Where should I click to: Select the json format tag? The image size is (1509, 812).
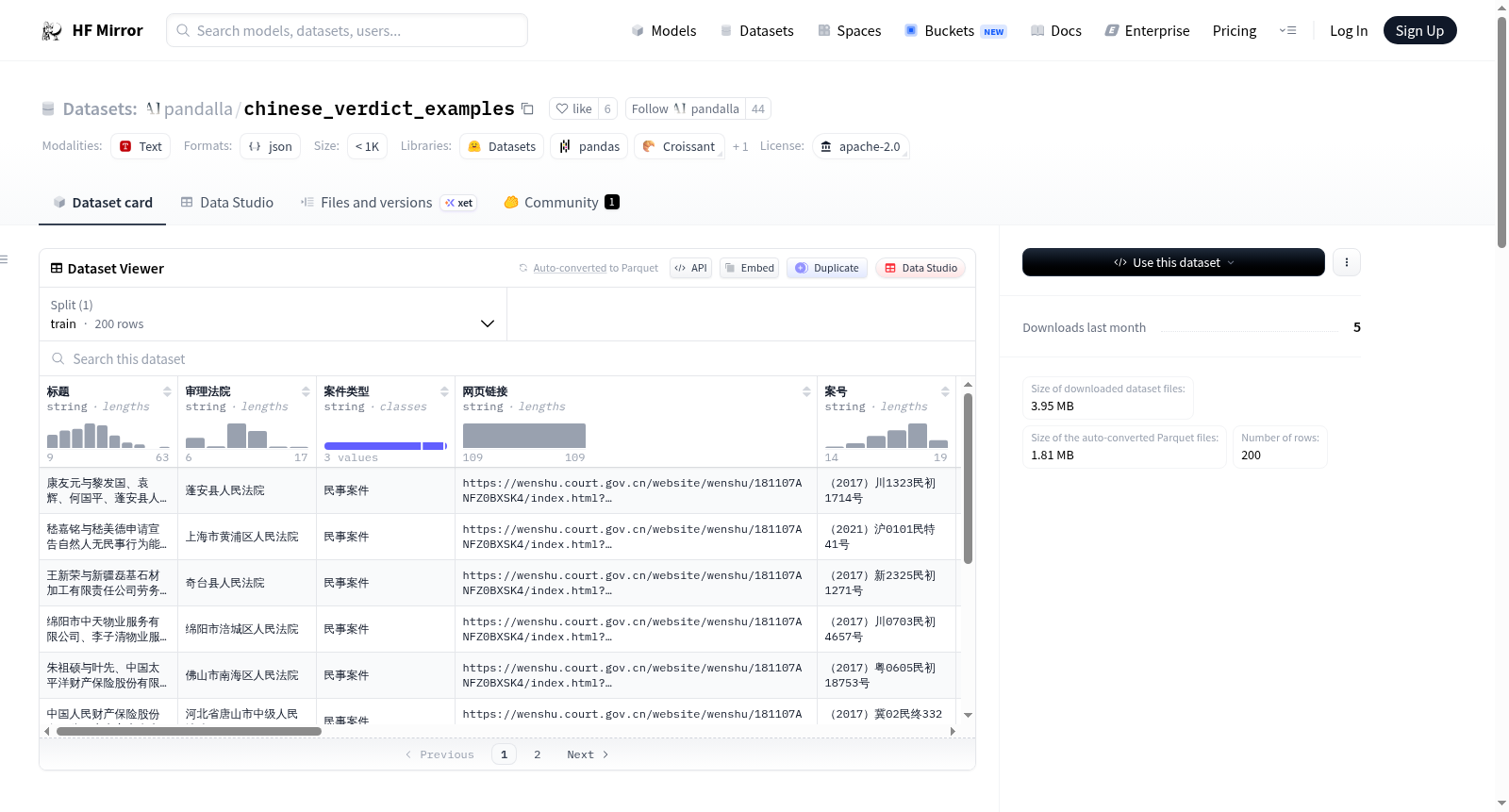271,146
